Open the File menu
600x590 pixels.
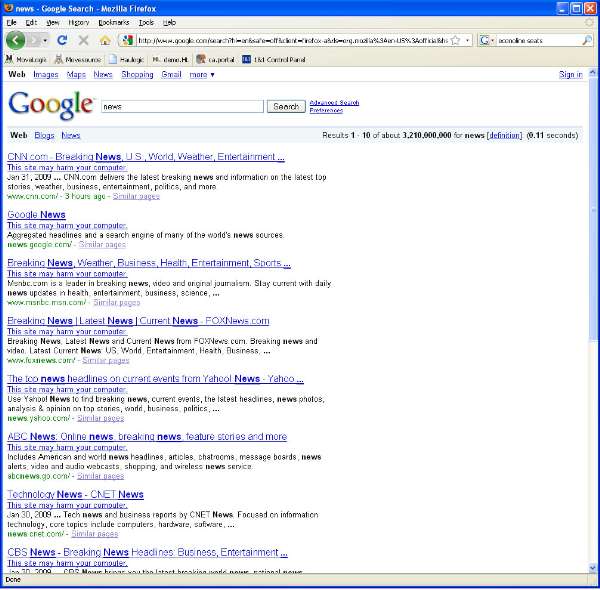11,23
